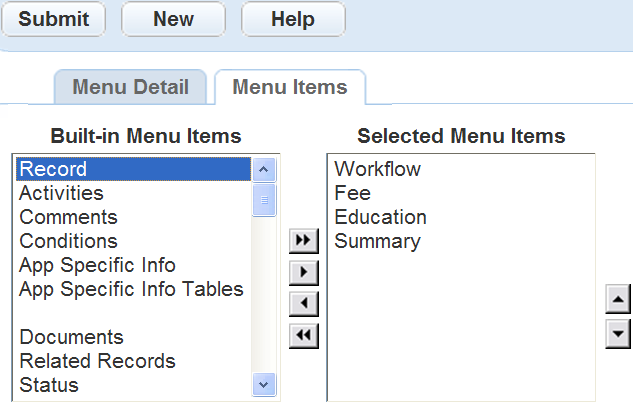Switch to the Menu Detail tab
The width and height of the screenshot is (633, 406).
[x=130, y=87]
